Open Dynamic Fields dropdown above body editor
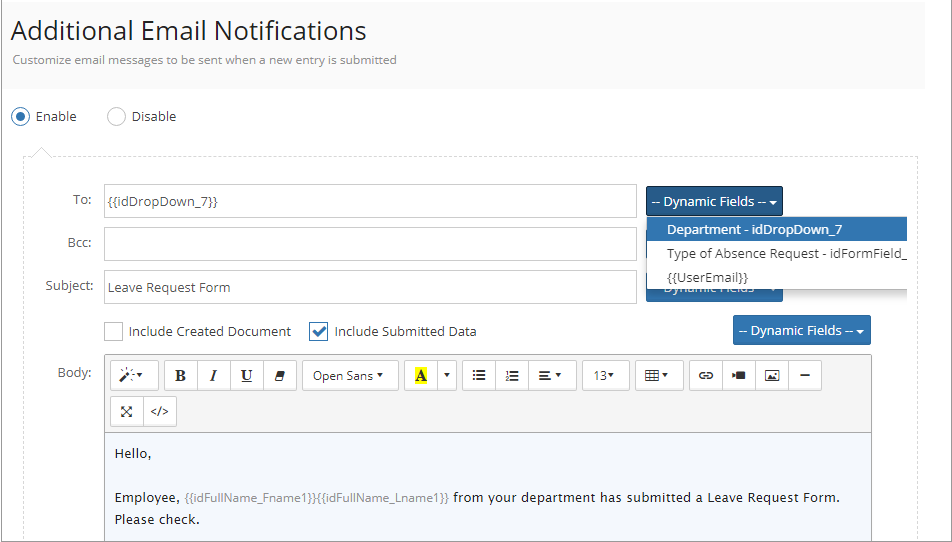The width and height of the screenshot is (952, 542). (x=801, y=330)
